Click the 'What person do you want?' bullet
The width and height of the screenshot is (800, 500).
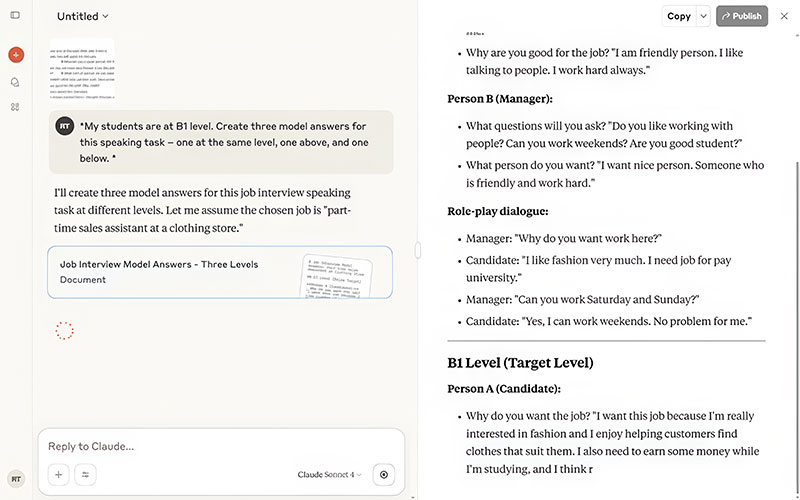[x=615, y=174]
